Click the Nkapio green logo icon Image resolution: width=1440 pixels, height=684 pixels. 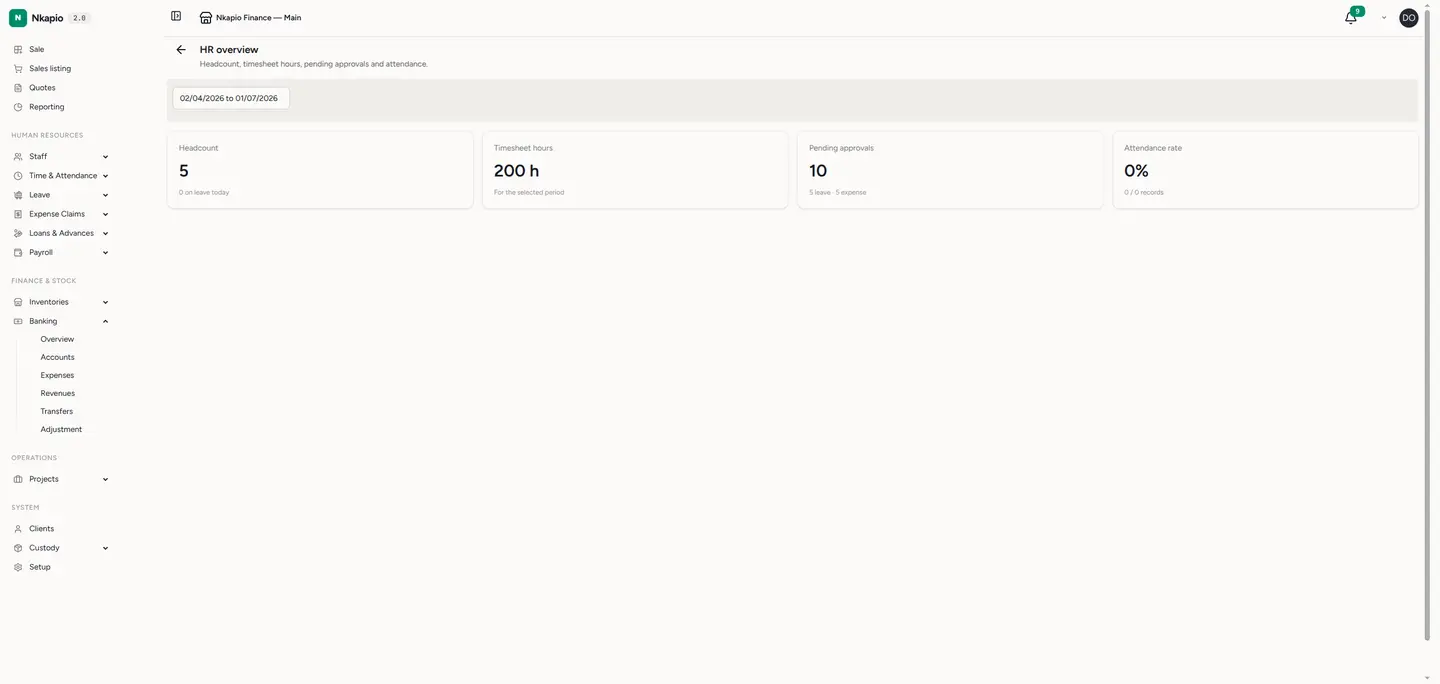coord(18,18)
